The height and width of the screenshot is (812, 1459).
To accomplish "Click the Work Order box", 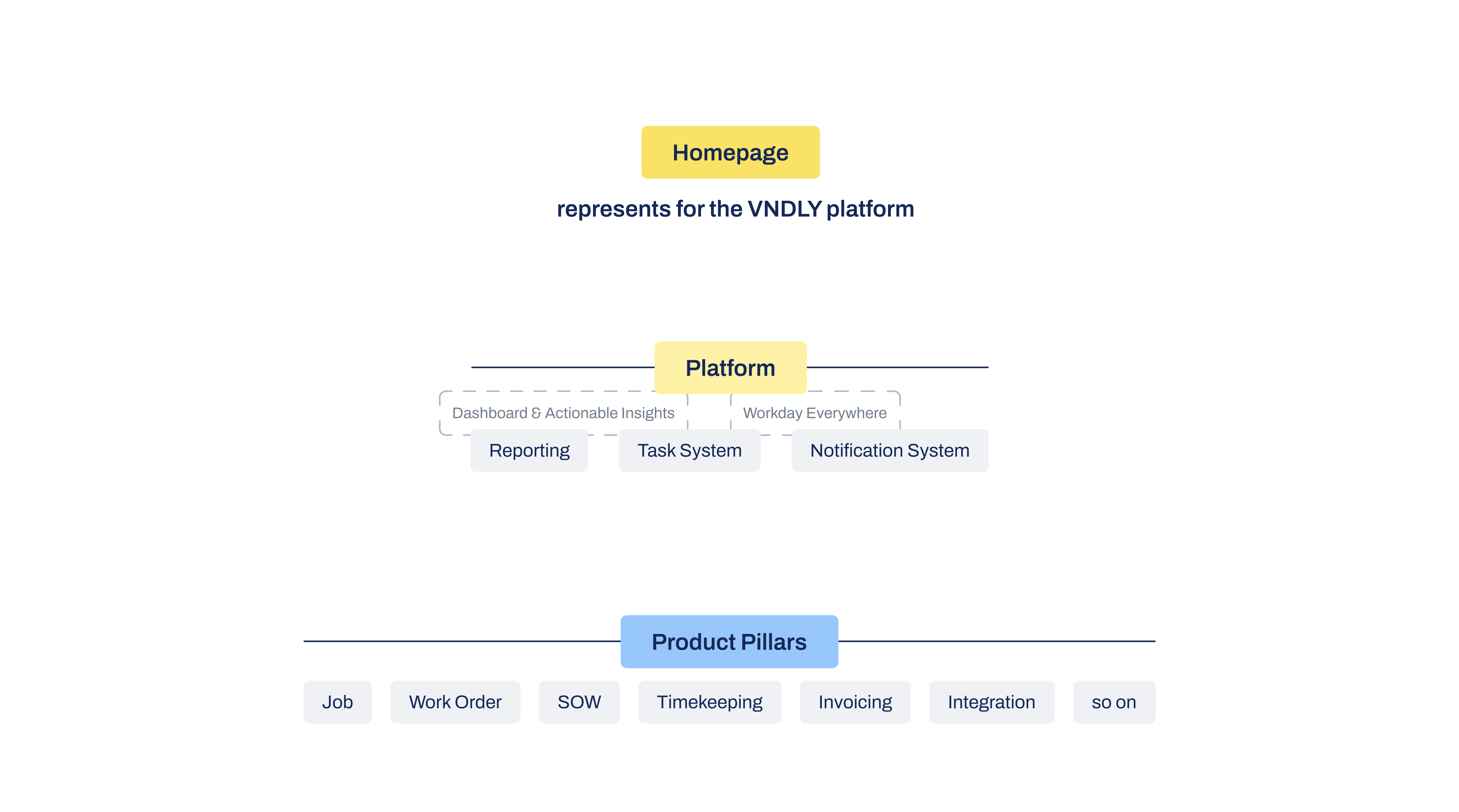I will pos(455,701).
